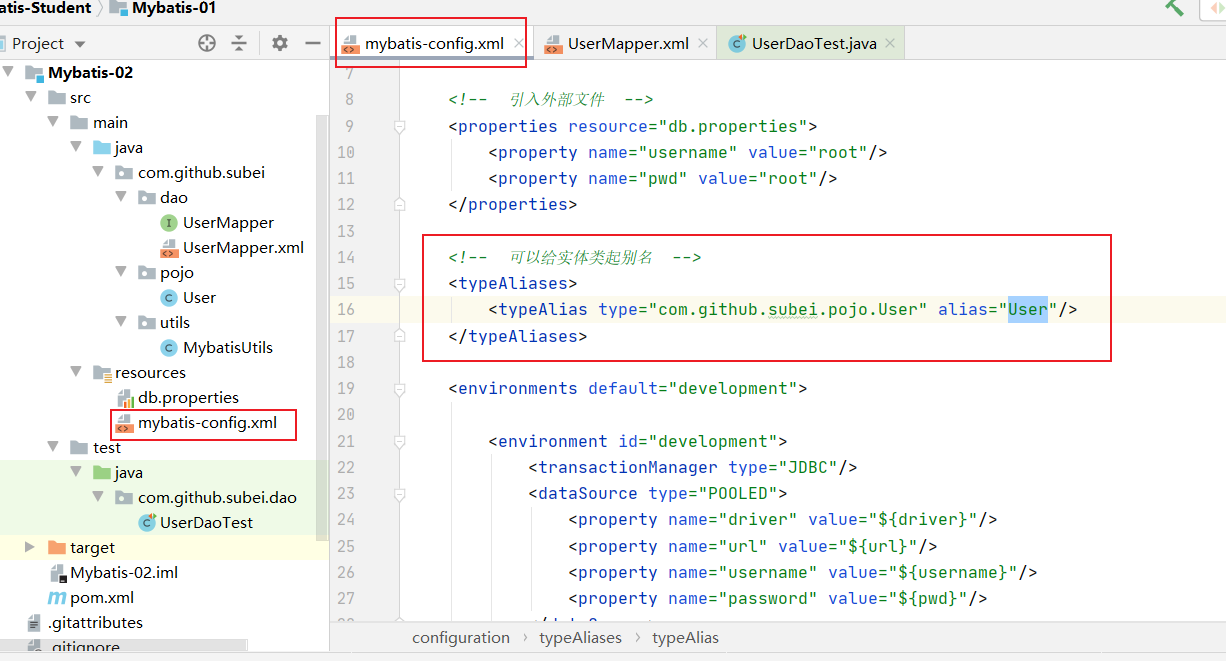
Task: Switch to the UserMapper.xml tab
Action: [627, 43]
